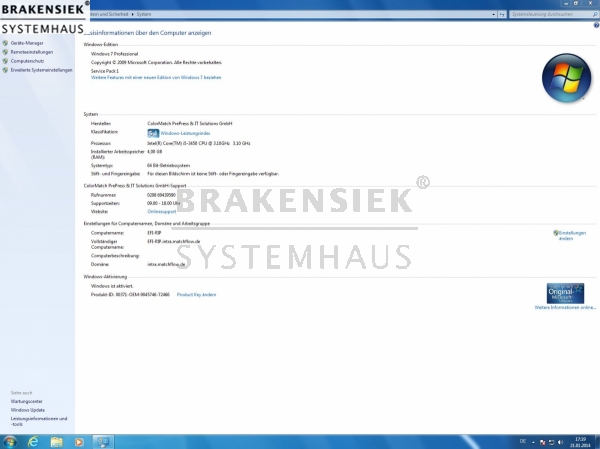Click the Intel Core i5 processor value

pyautogui.click(x=199, y=143)
